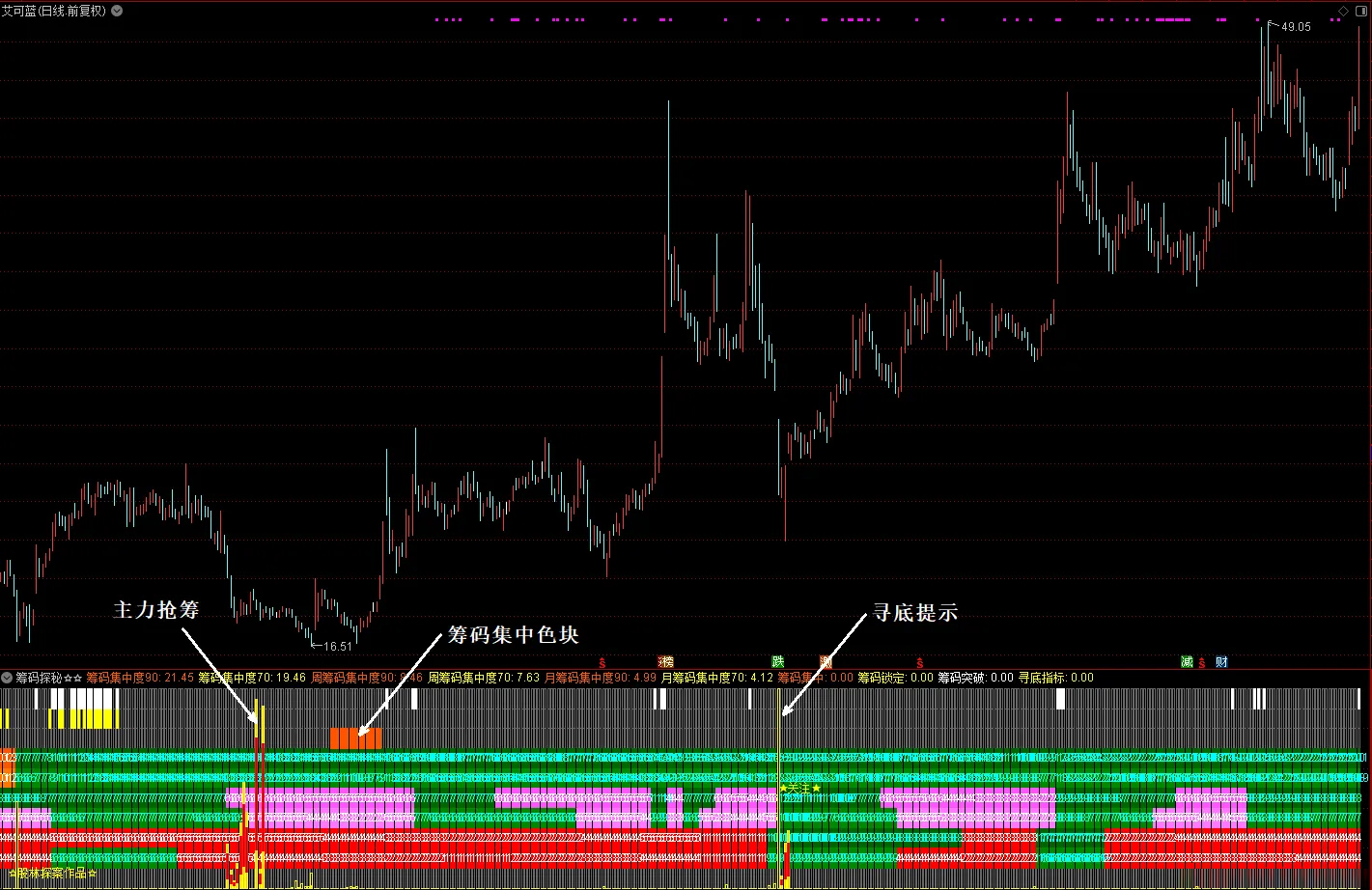Expand the 筹码探秘 indicator panel menu arrow
1372x890 pixels.
click(7, 678)
